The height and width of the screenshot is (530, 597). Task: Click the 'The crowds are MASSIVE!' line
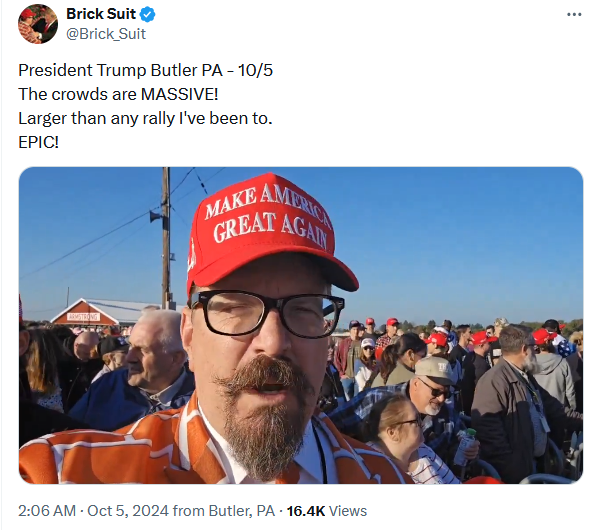click(118, 94)
